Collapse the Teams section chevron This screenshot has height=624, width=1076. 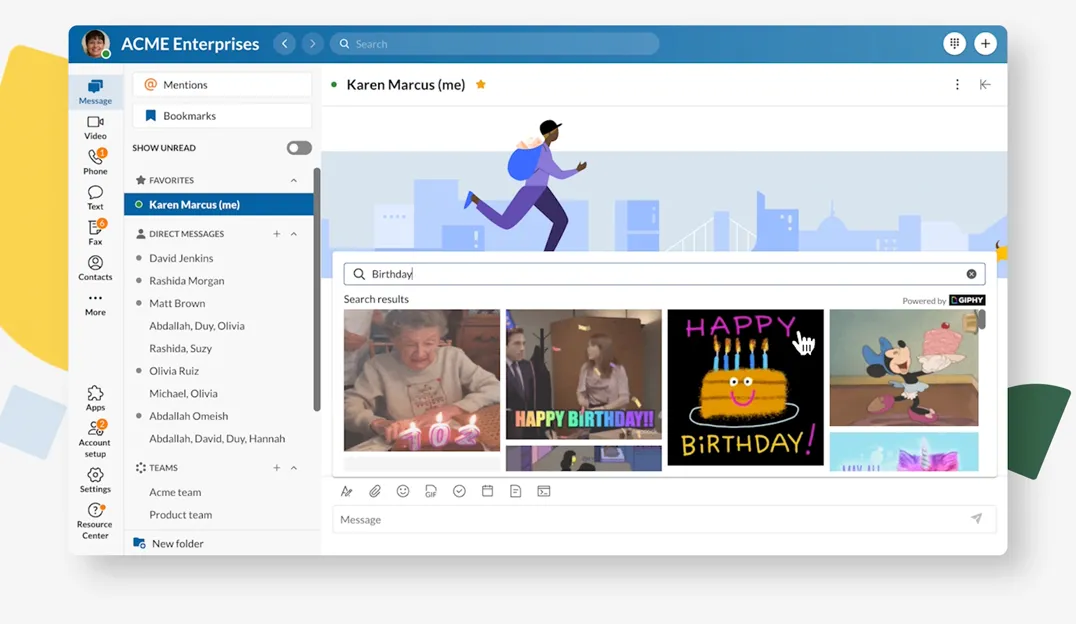point(294,468)
